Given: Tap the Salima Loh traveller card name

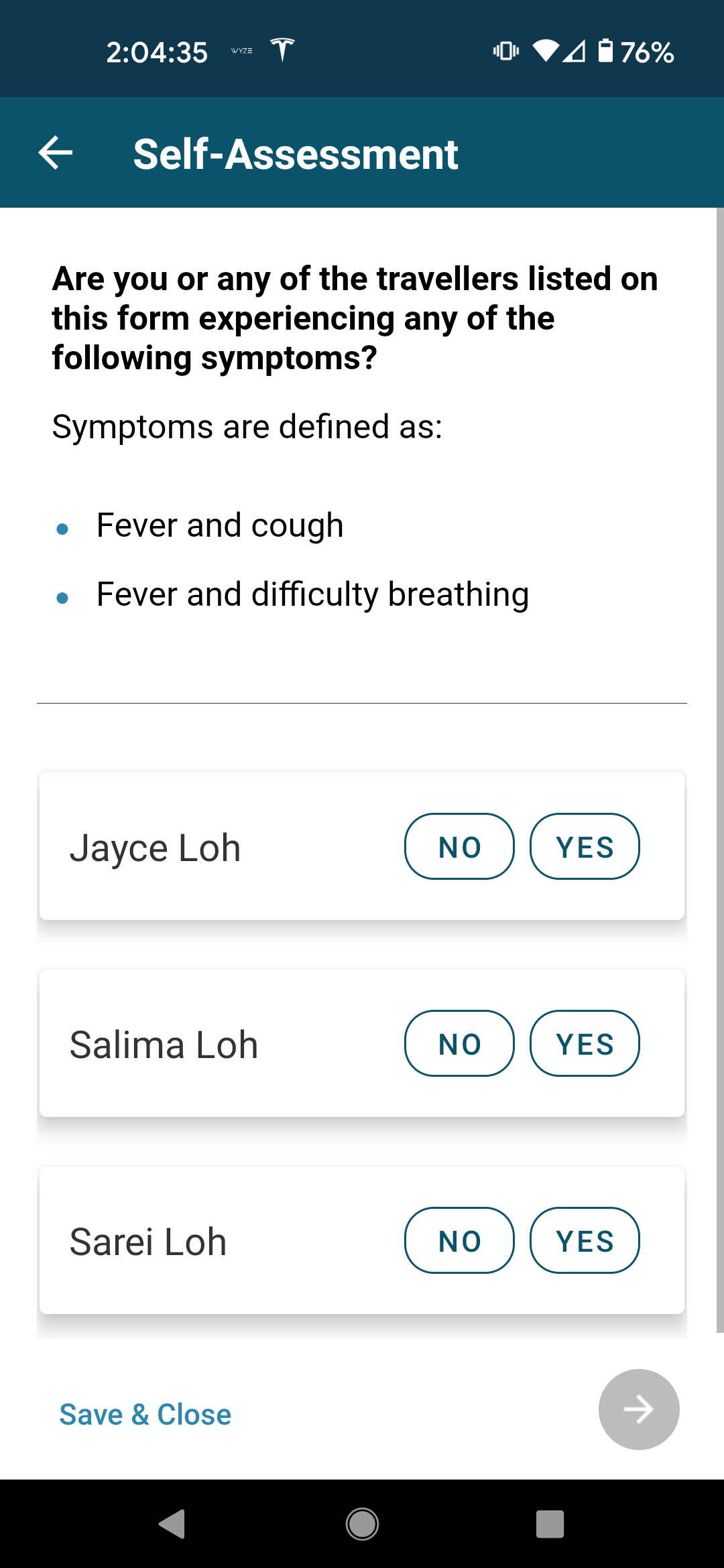Looking at the screenshot, I should pos(164,1045).
